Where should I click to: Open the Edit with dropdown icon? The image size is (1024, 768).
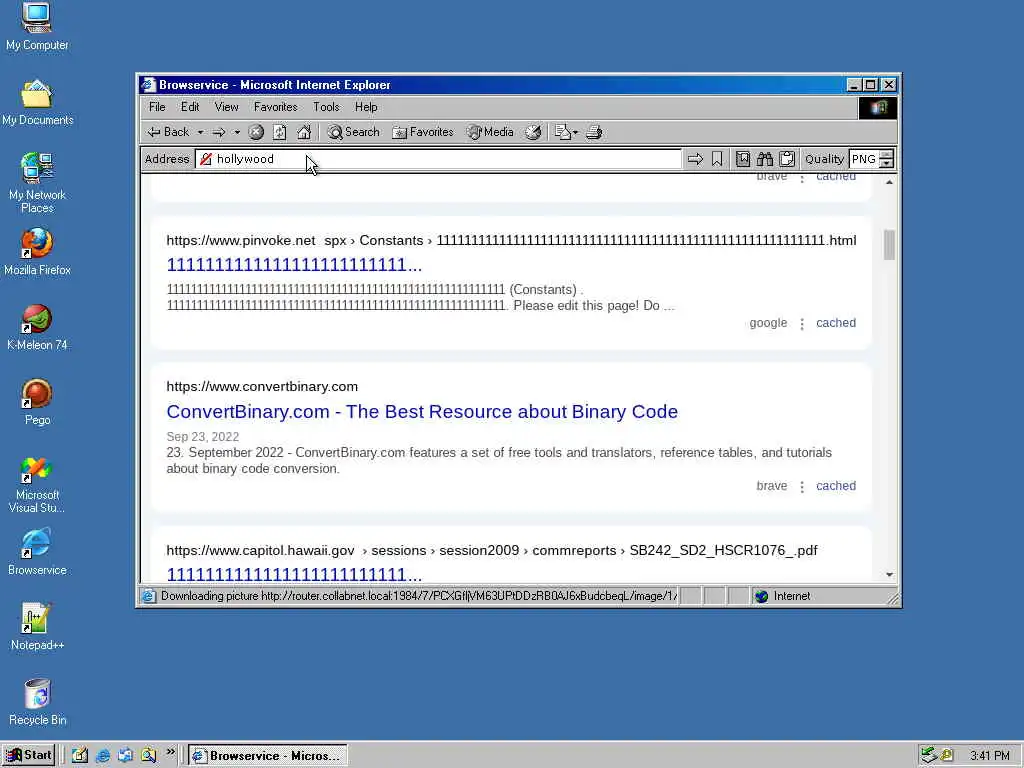pos(566,132)
